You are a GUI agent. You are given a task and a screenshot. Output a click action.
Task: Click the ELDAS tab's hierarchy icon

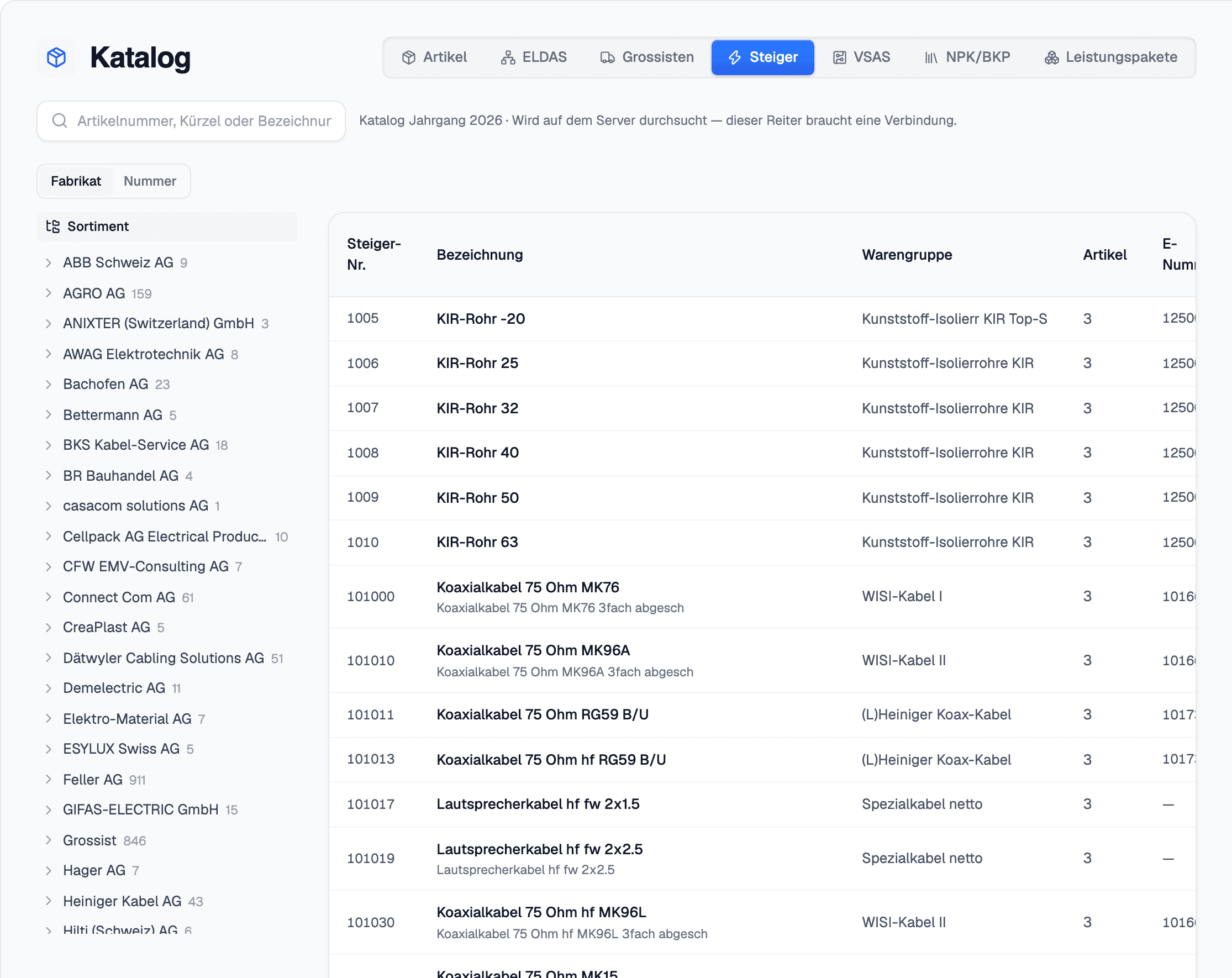click(x=508, y=57)
